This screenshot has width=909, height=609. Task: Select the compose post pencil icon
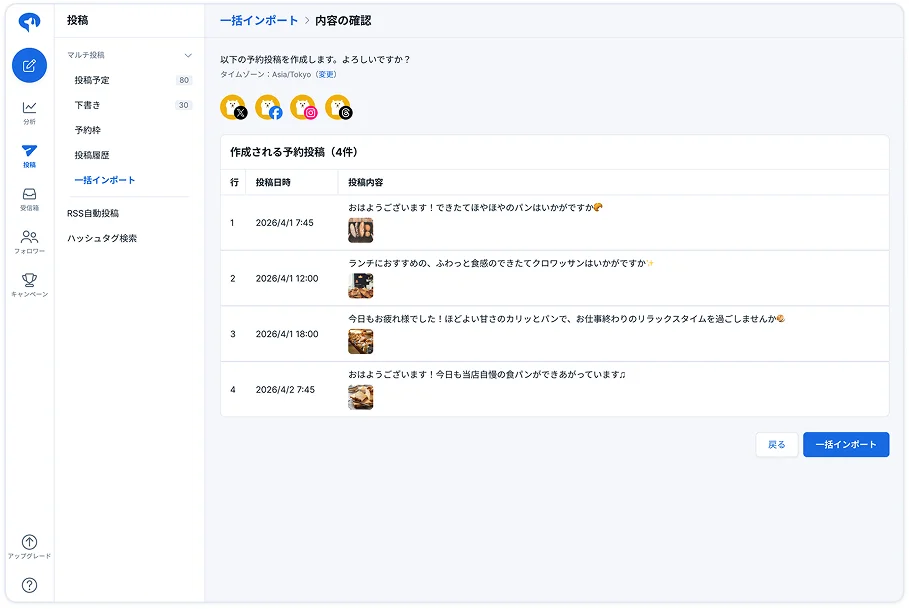pos(29,65)
